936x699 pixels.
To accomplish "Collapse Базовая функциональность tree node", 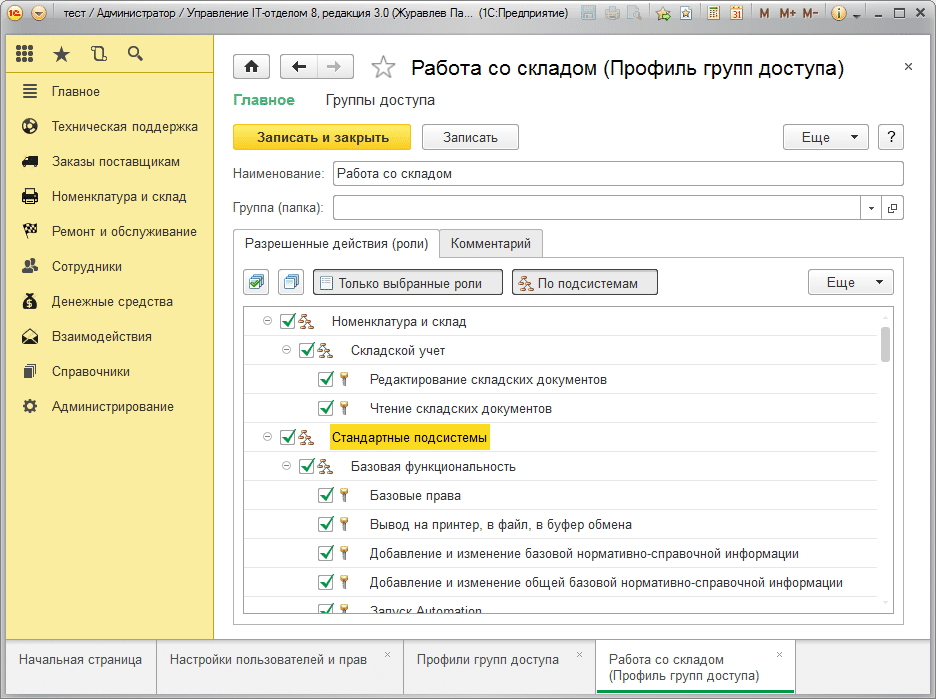I will point(287,466).
